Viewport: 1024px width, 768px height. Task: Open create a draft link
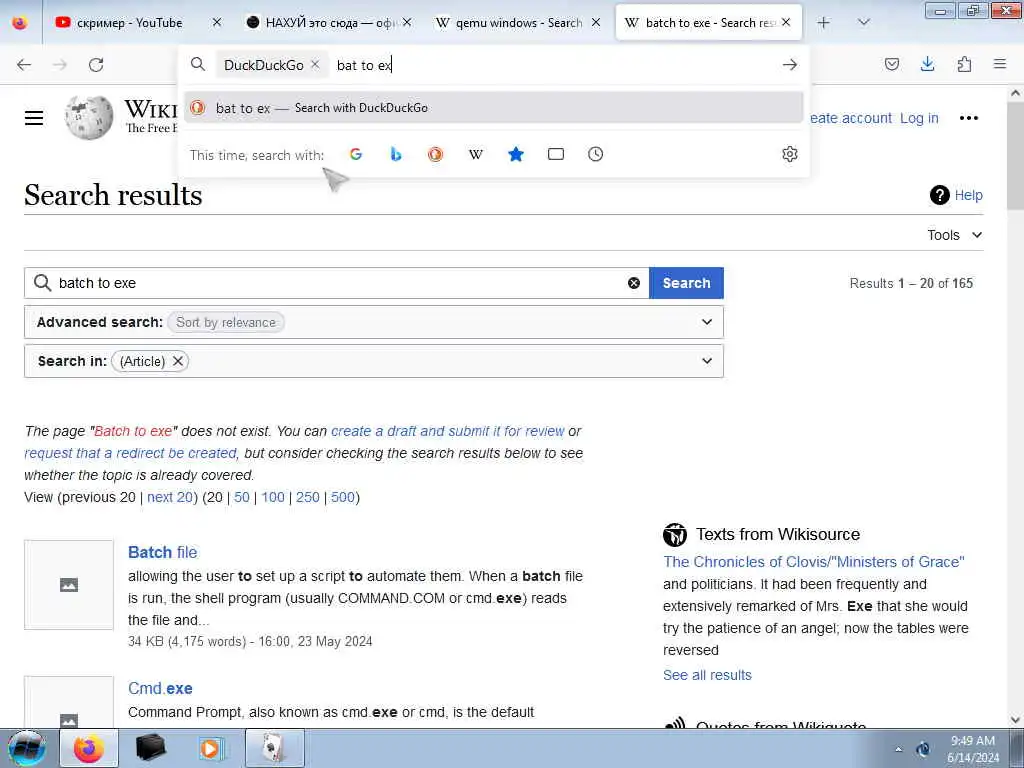(x=447, y=431)
